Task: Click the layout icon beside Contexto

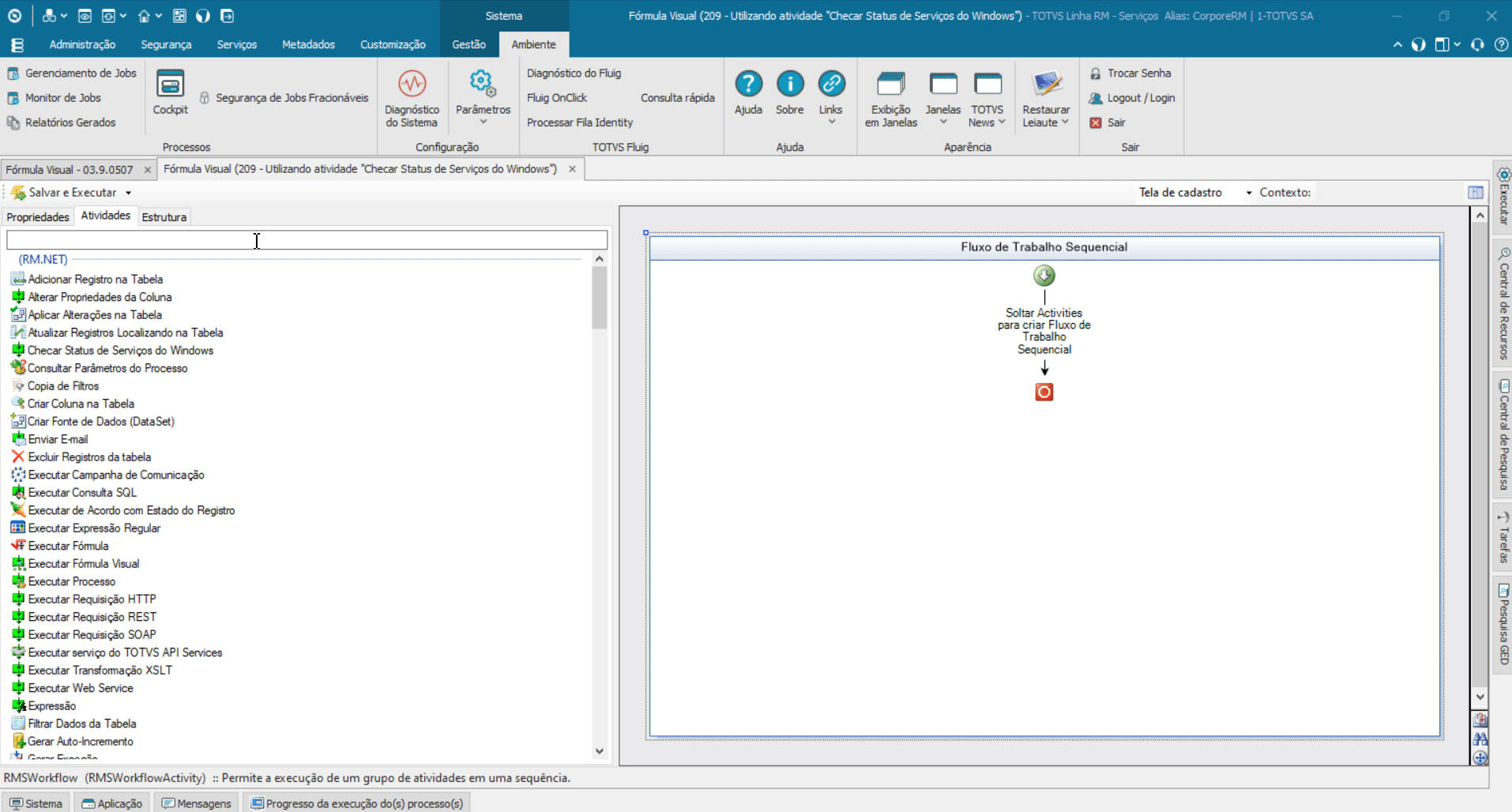Action: click(x=1475, y=193)
